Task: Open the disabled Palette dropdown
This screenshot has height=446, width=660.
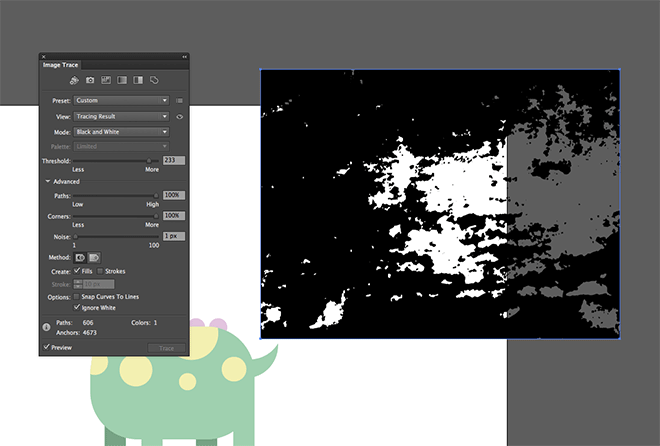Action: [122, 146]
